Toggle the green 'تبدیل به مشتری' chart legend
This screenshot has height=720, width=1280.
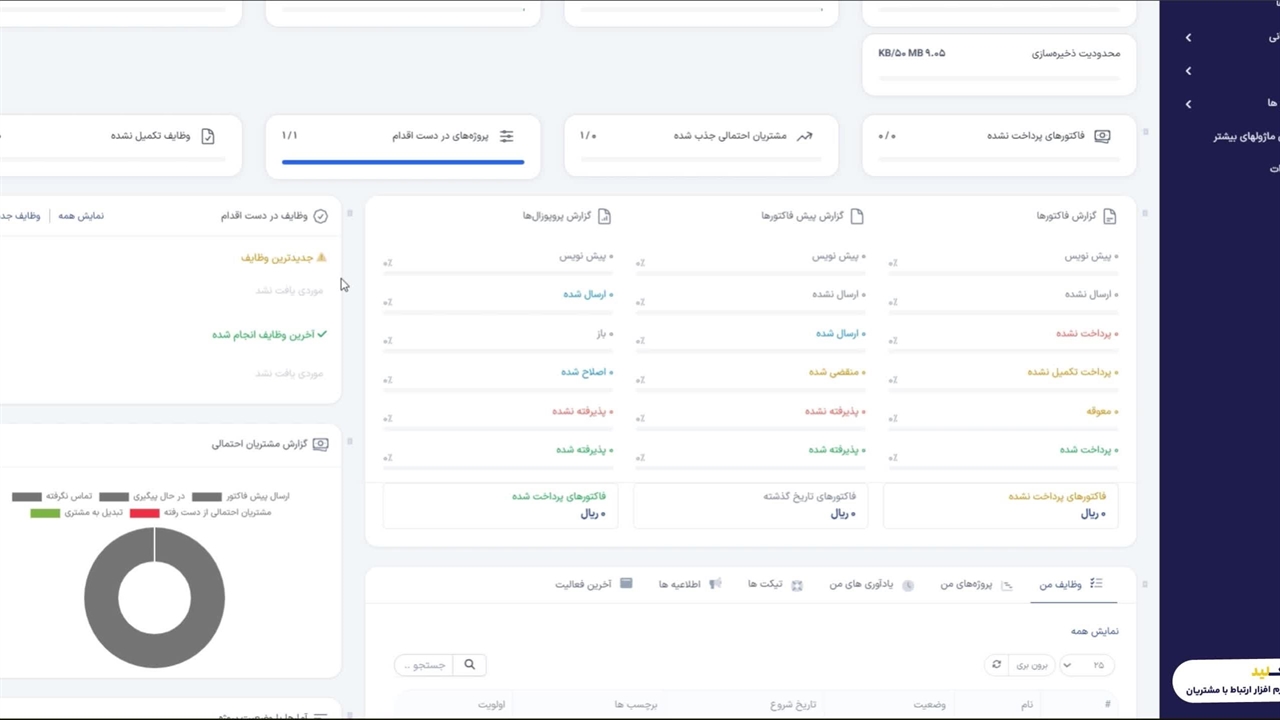tap(45, 513)
